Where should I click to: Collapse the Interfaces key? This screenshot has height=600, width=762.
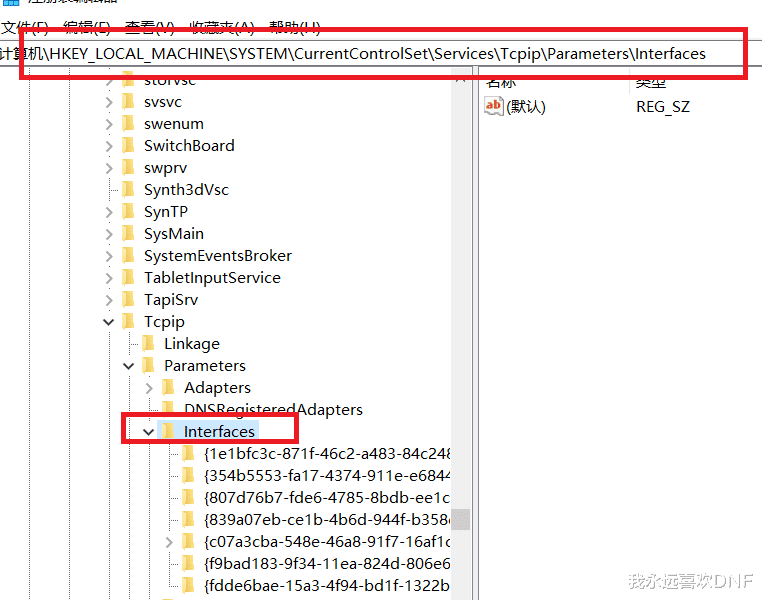[x=148, y=431]
